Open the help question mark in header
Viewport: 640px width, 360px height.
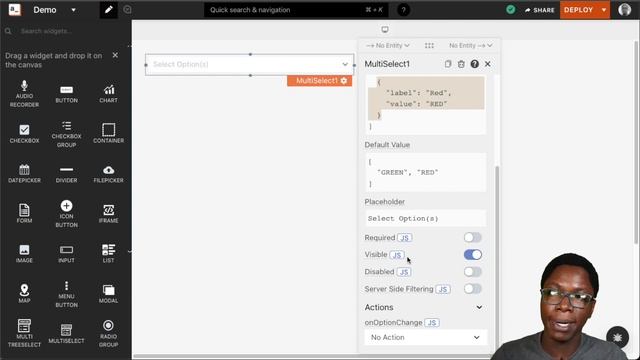403,10
